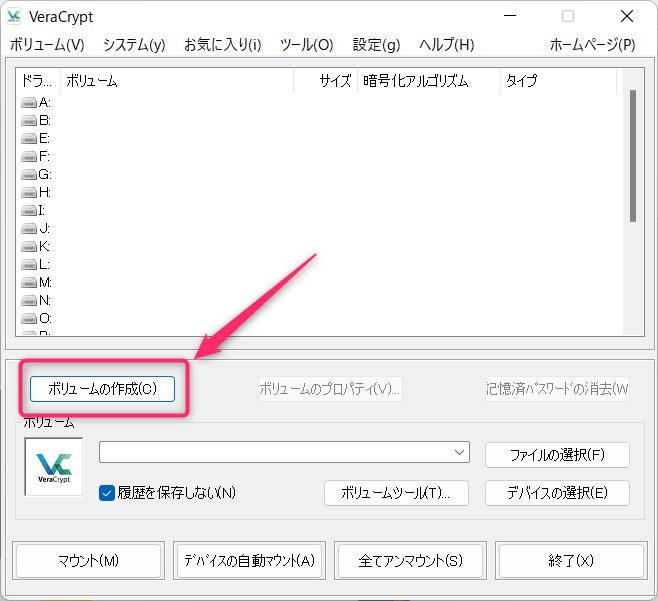Click drive icon for O:

[x=29, y=319]
